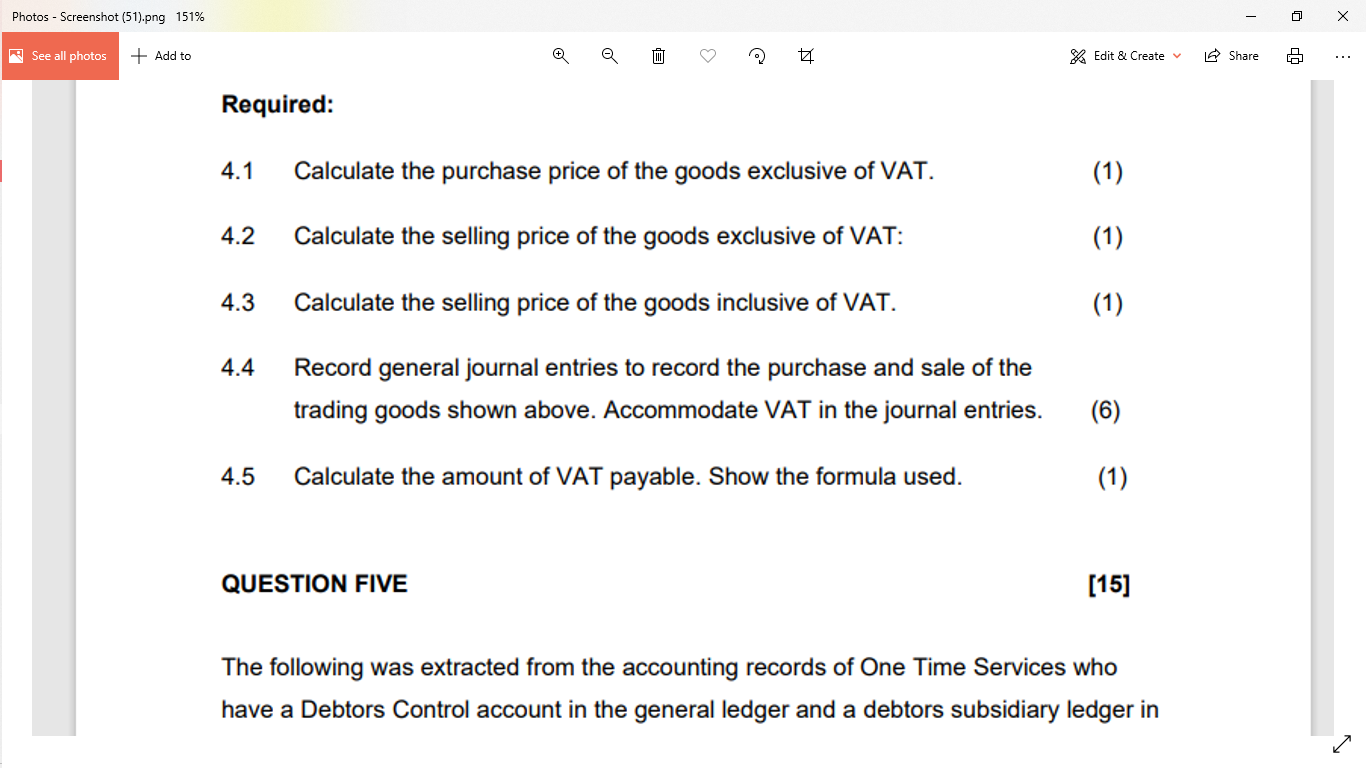Crop the current photo
This screenshot has height=768, width=1366.
click(806, 56)
